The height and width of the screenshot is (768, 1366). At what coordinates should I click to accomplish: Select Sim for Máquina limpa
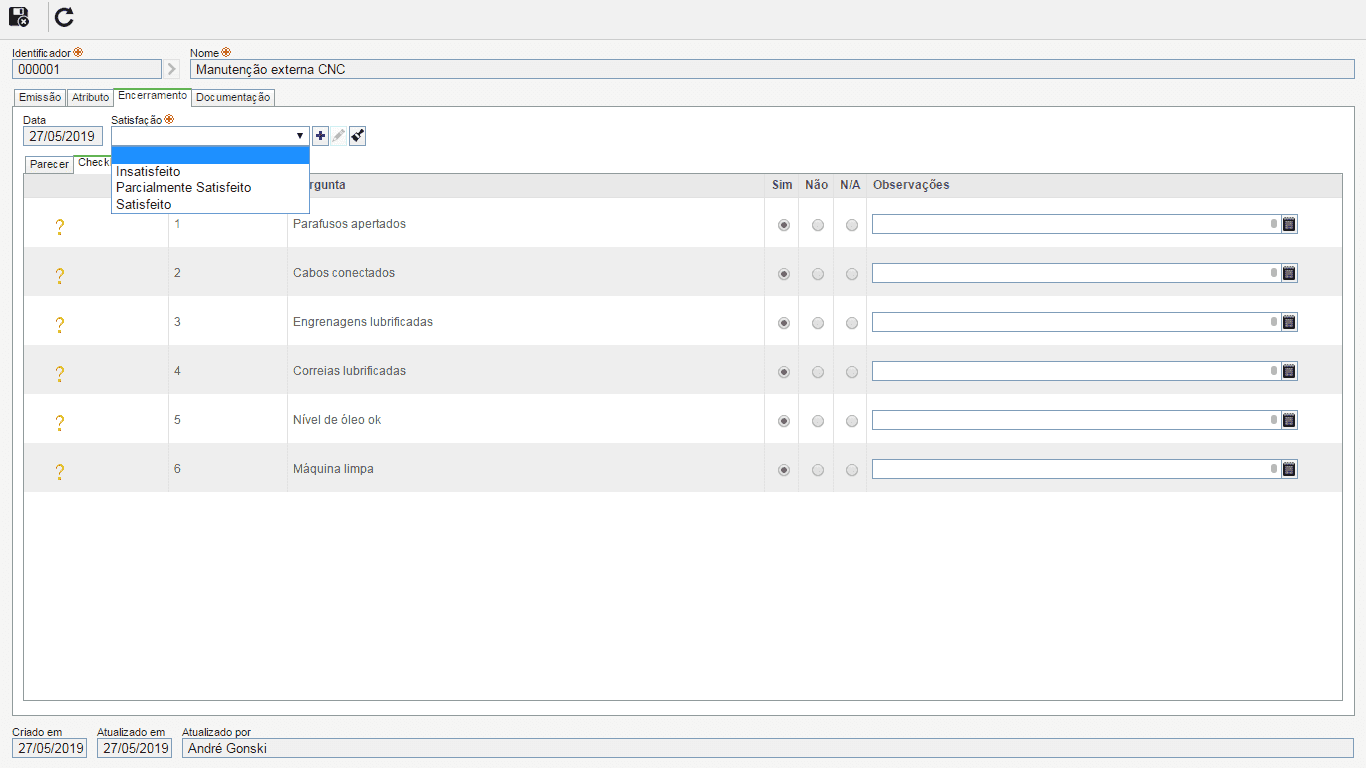783,470
